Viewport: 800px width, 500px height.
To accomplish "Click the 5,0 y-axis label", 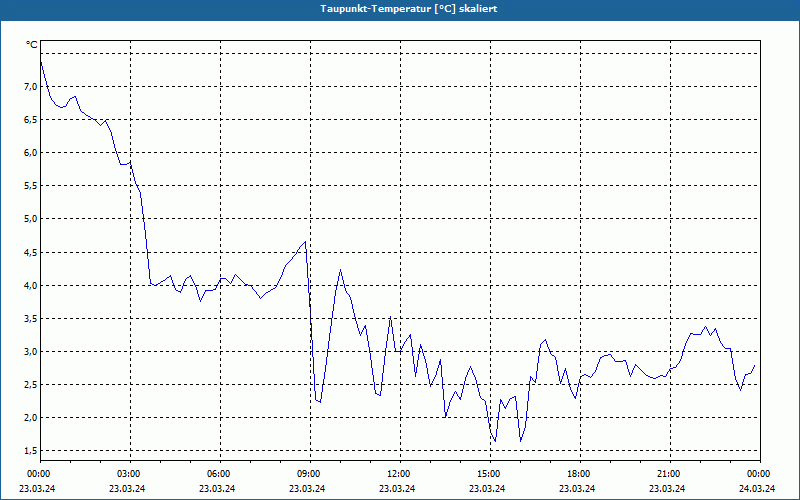I will click(x=30, y=219).
